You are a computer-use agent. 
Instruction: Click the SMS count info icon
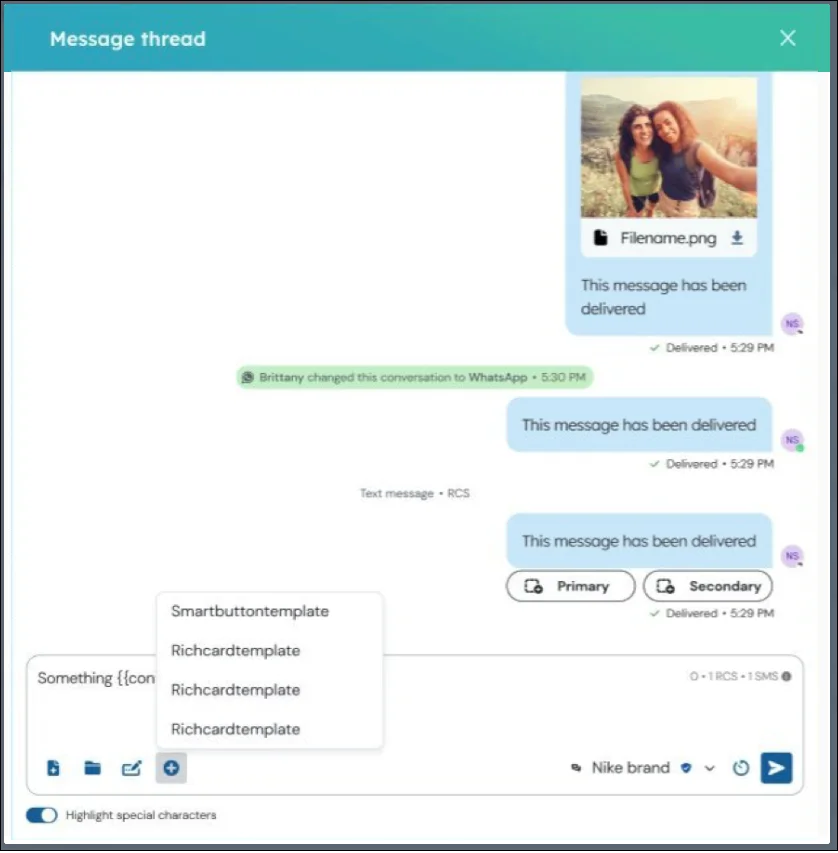pos(786,677)
